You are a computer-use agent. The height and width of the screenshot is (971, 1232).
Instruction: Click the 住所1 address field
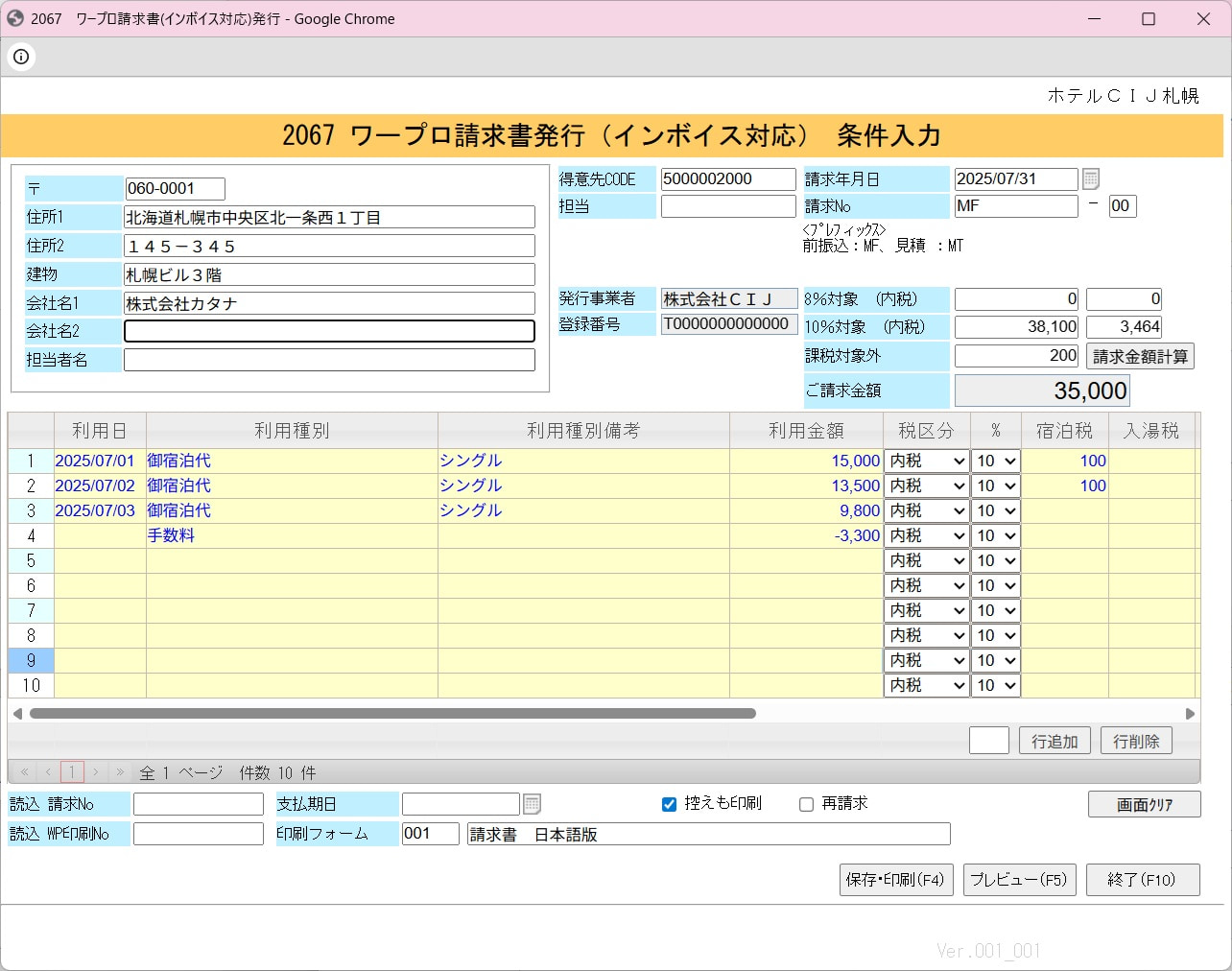[x=329, y=218]
